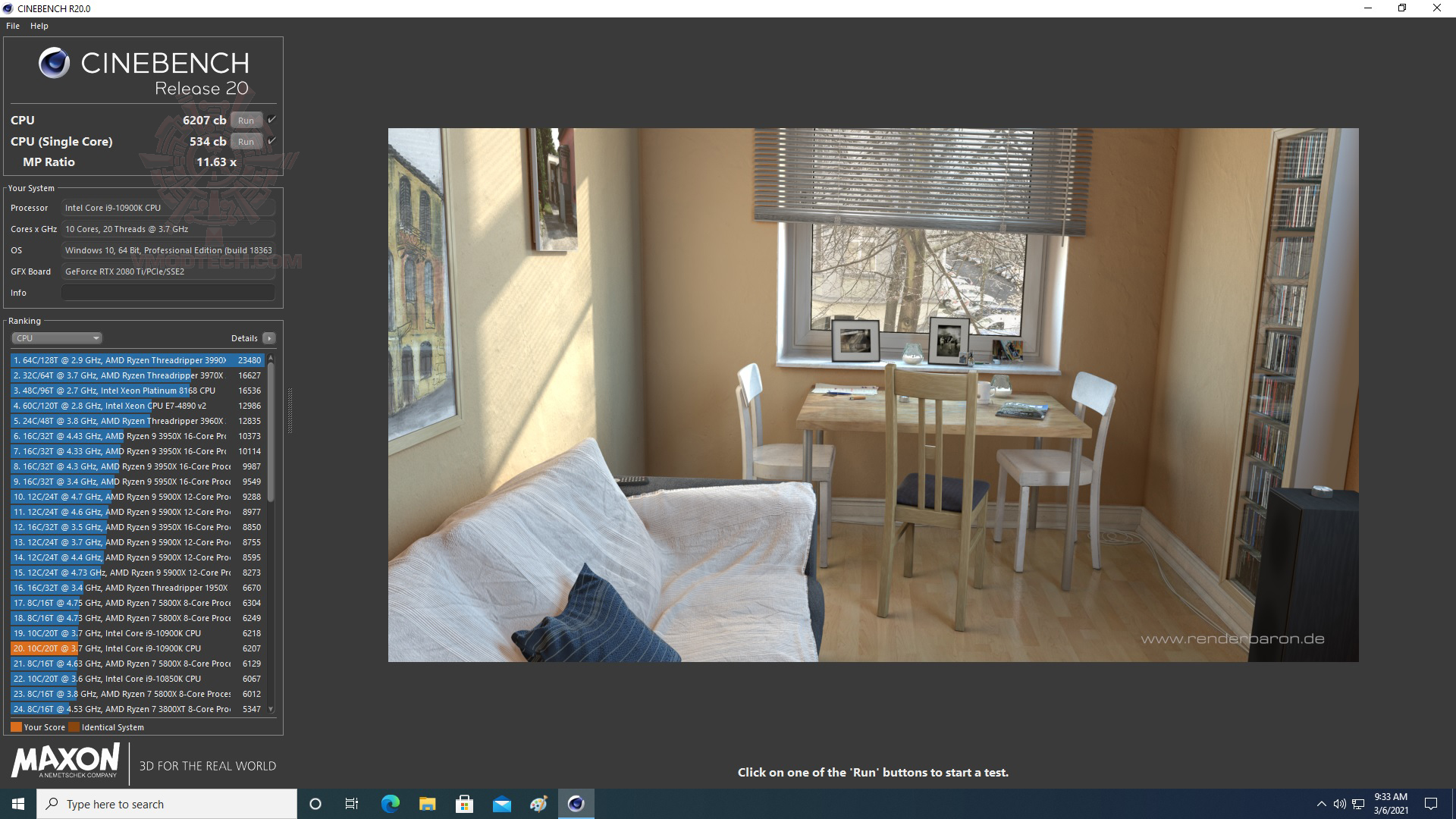The height and width of the screenshot is (819, 1456).
Task: Toggle the CPU Single Core test checkbox
Action: [x=271, y=141]
